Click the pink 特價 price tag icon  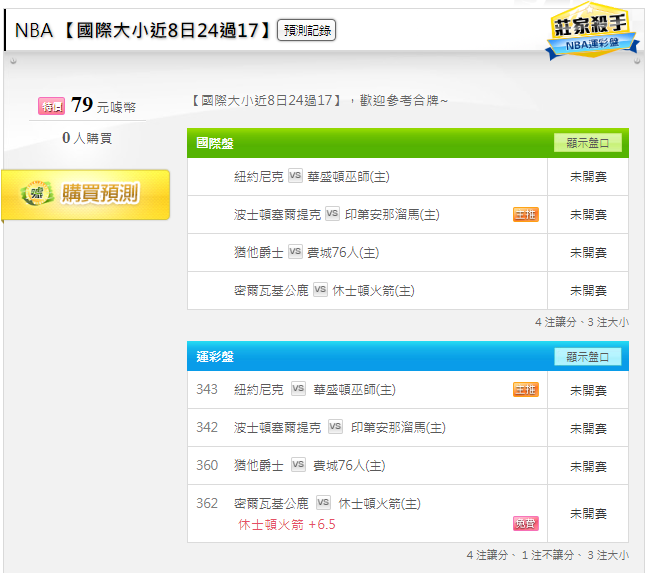pyautogui.click(x=51, y=106)
